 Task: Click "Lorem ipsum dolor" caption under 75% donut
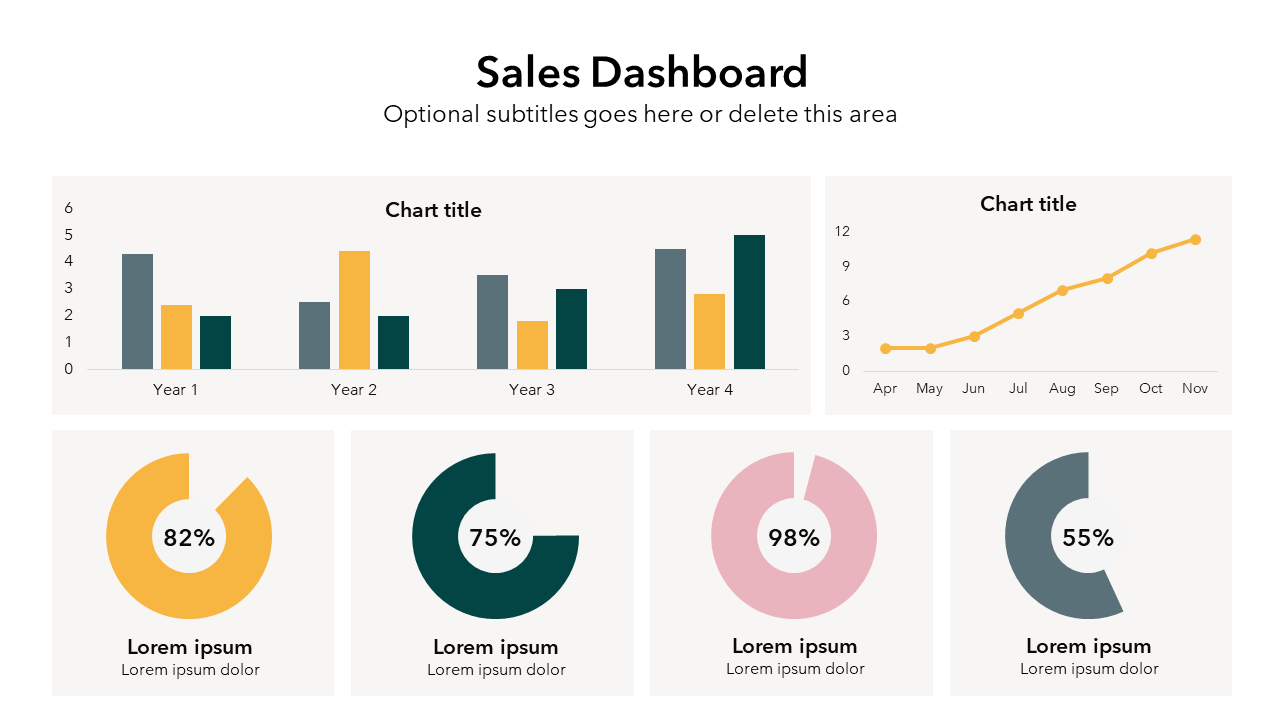point(496,670)
